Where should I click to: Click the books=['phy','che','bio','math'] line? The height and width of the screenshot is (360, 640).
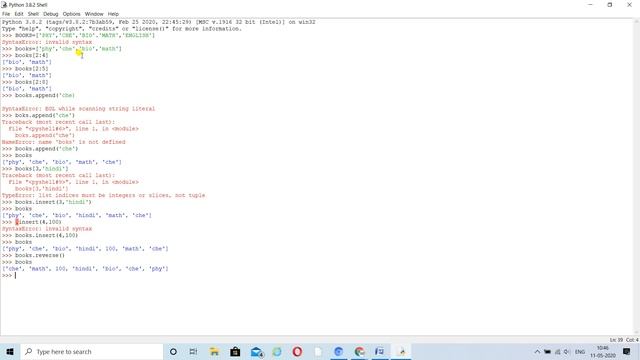(x=62, y=49)
